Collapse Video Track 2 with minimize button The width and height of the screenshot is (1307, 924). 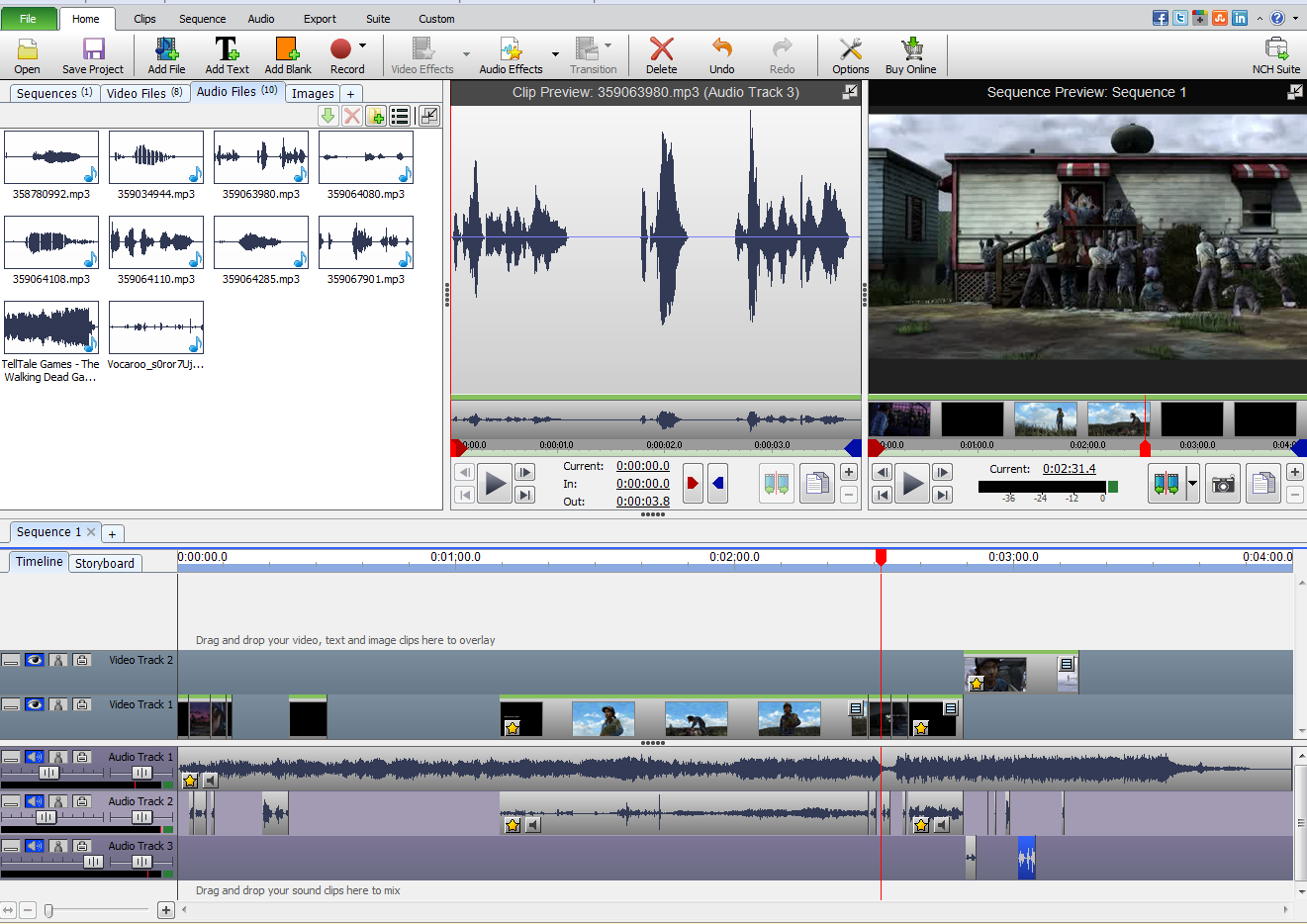11,660
